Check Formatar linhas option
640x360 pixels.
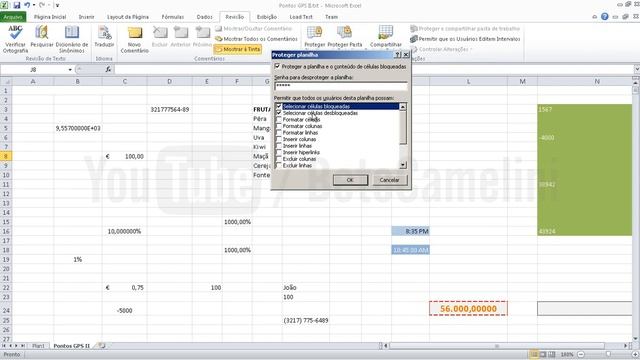tap(279, 133)
